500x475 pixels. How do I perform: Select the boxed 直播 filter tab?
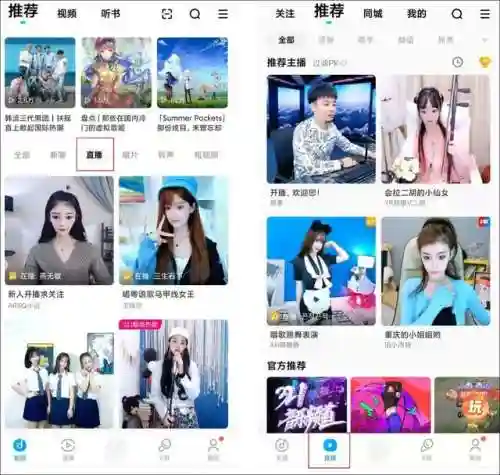point(95,155)
